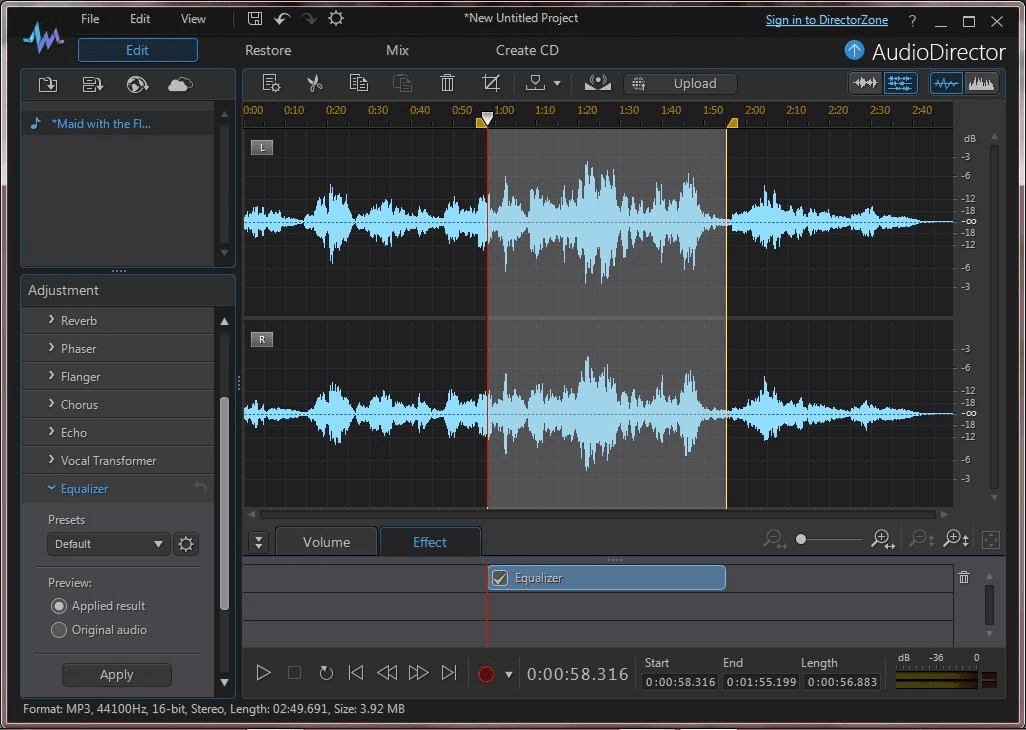Open the Presets Default dropdown
This screenshot has width=1026, height=730.
click(x=108, y=544)
